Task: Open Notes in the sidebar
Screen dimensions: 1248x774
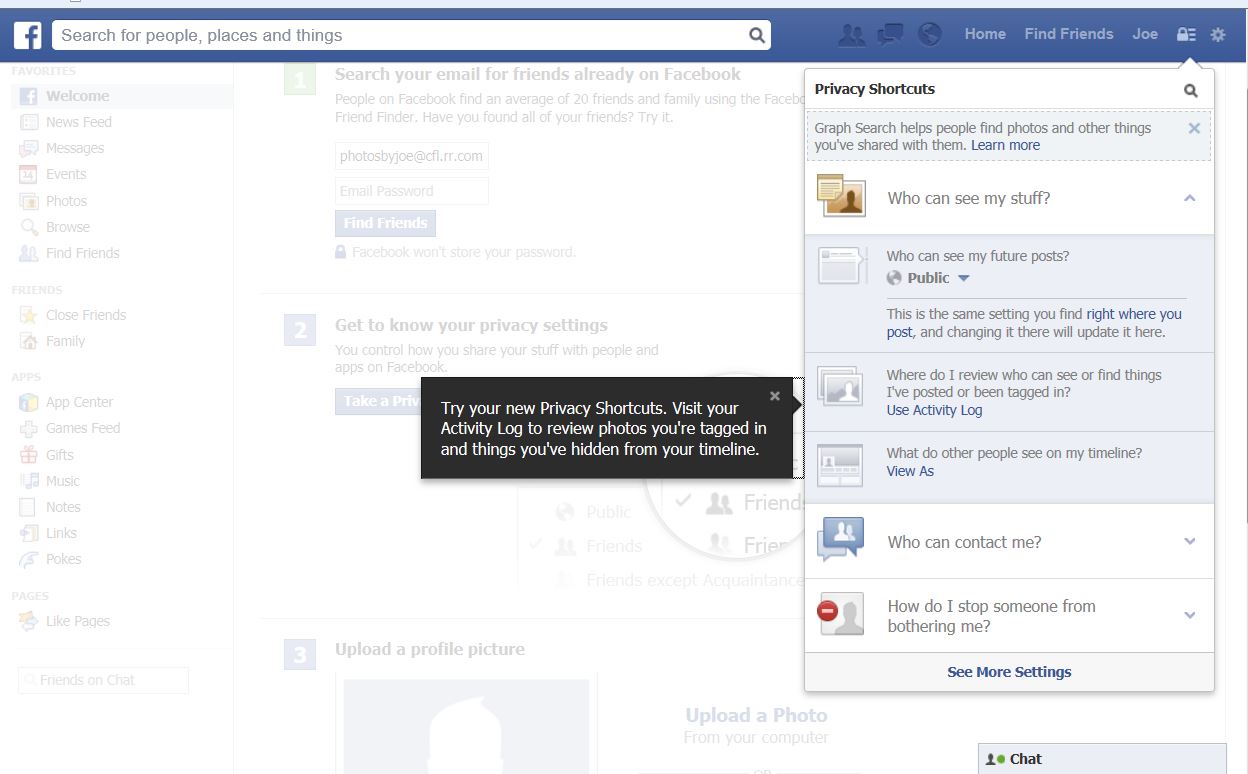Action: (x=63, y=507)
